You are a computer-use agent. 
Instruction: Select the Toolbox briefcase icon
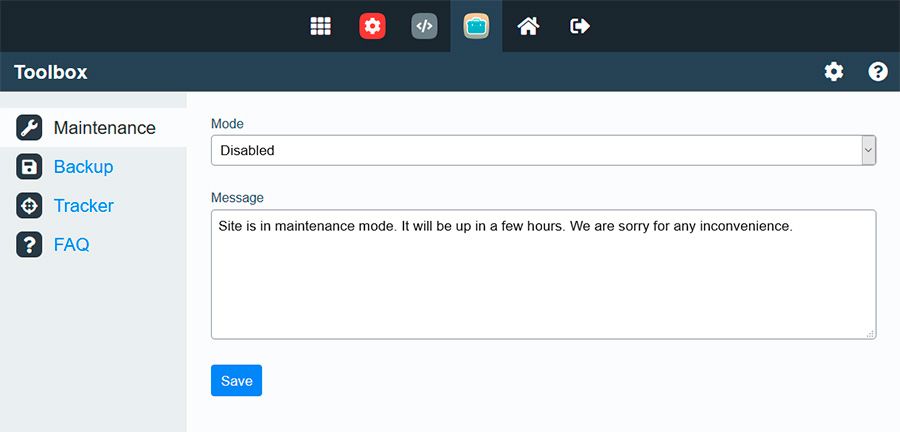(x=476, y=26)
